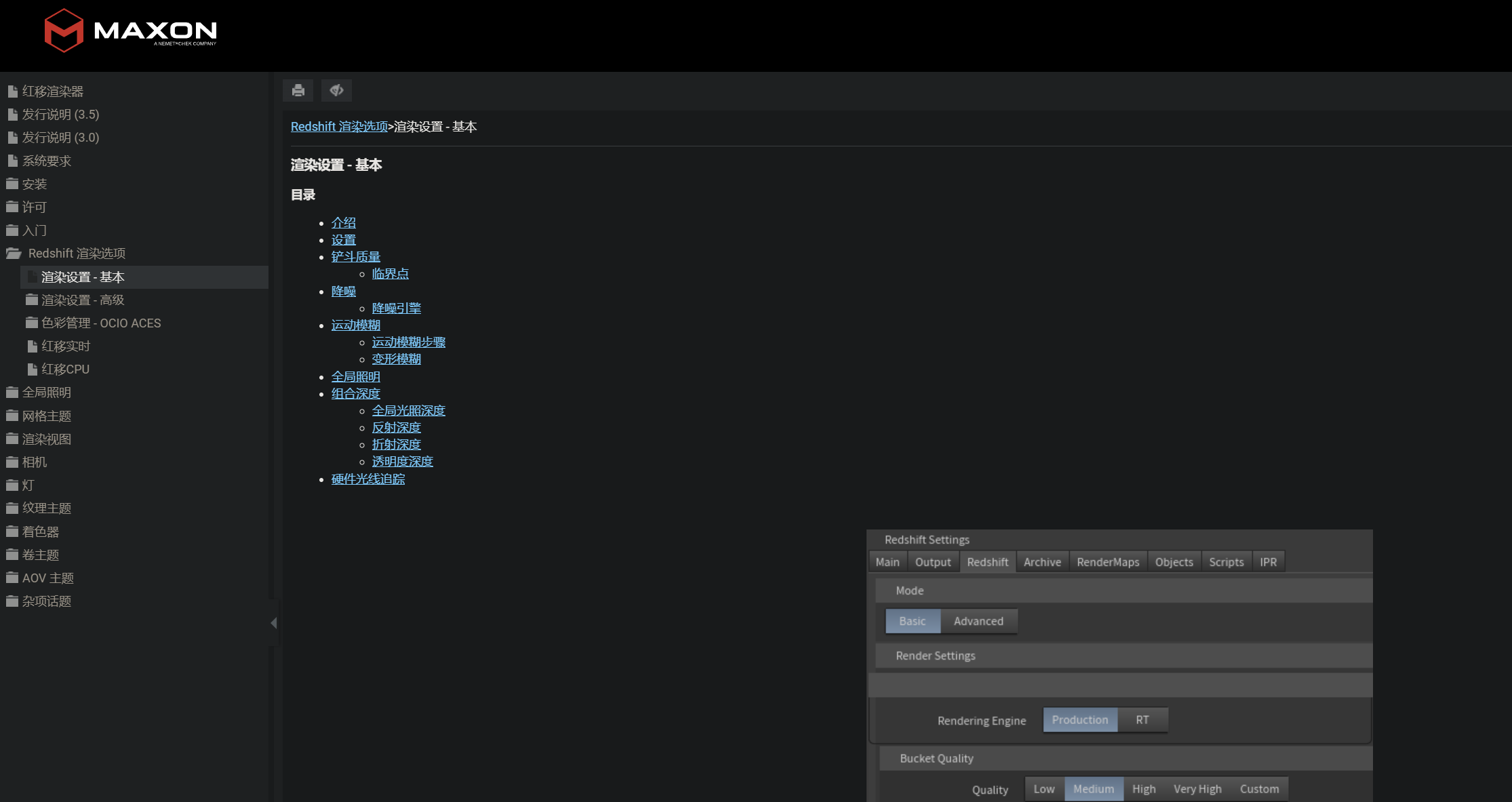The width and height of the screenshot is (1512, 802).
Task: Jump to 全局照明 in table of contents
Action: point(356,376)
